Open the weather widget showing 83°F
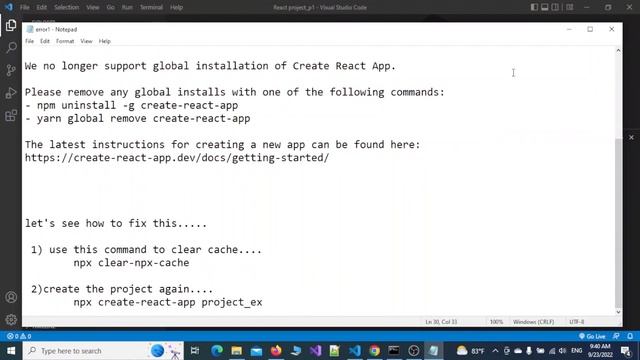 coord(470,351)
